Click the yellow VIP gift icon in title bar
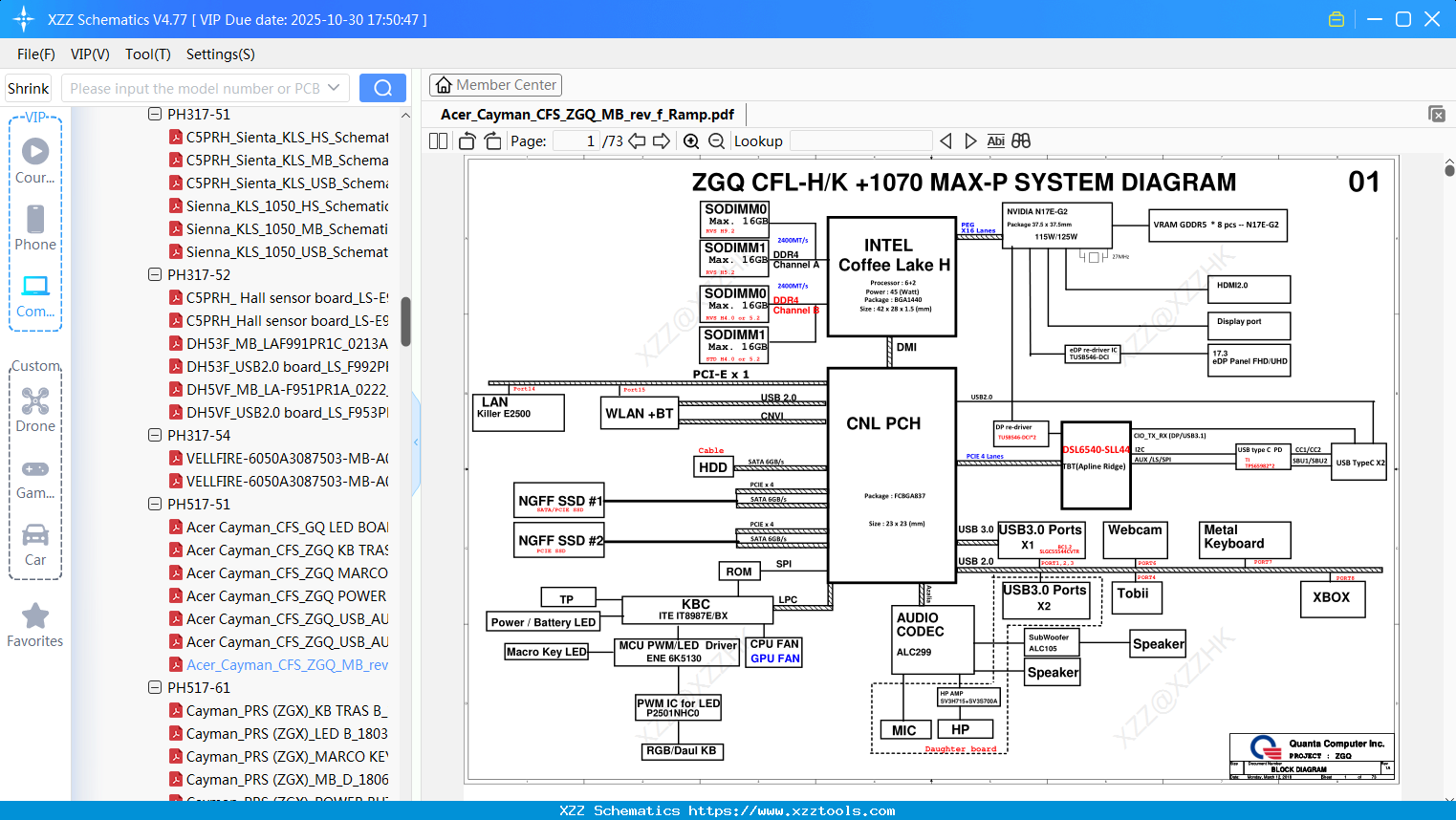Image resolution: width=1456 pixels, height=820 pixels. coord(1336,19)
